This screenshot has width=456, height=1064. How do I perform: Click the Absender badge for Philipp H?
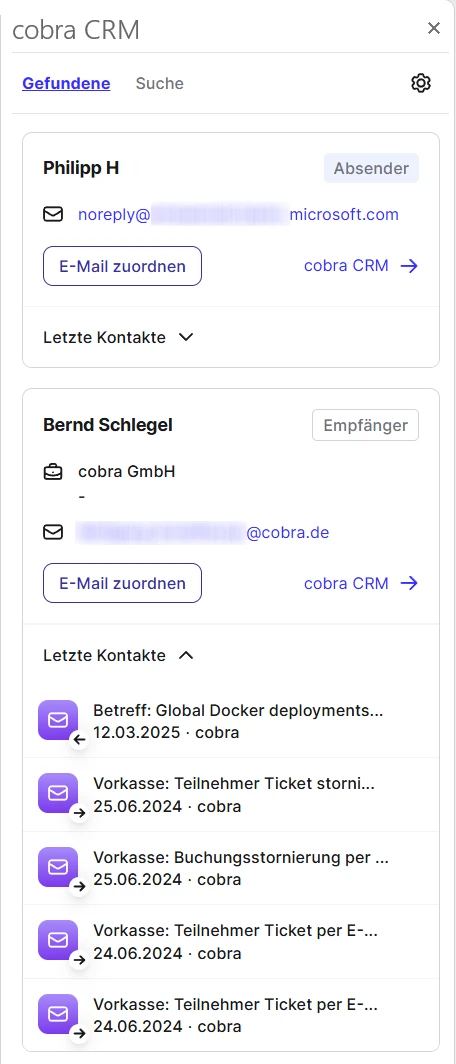point(371,168)
